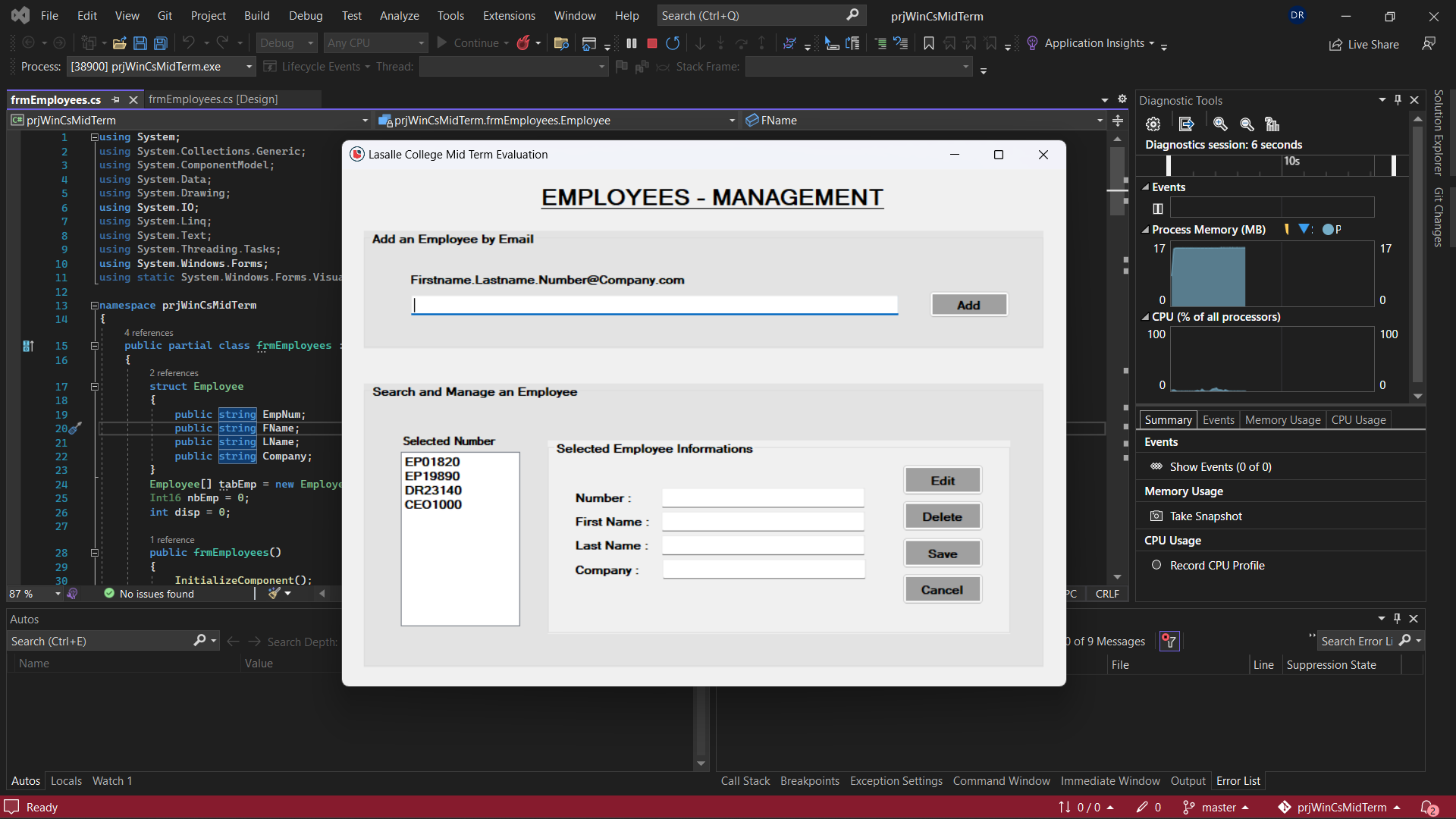Stop debugging with the red square icon
Screen dimensions: 1456x819
[651, 43]
